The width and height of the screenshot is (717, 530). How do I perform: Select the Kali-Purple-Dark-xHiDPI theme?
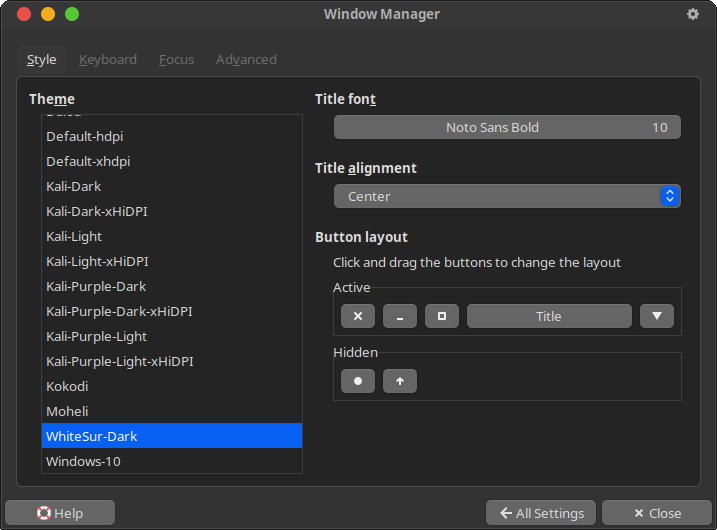pyautogui.click(x=172, y=311)
